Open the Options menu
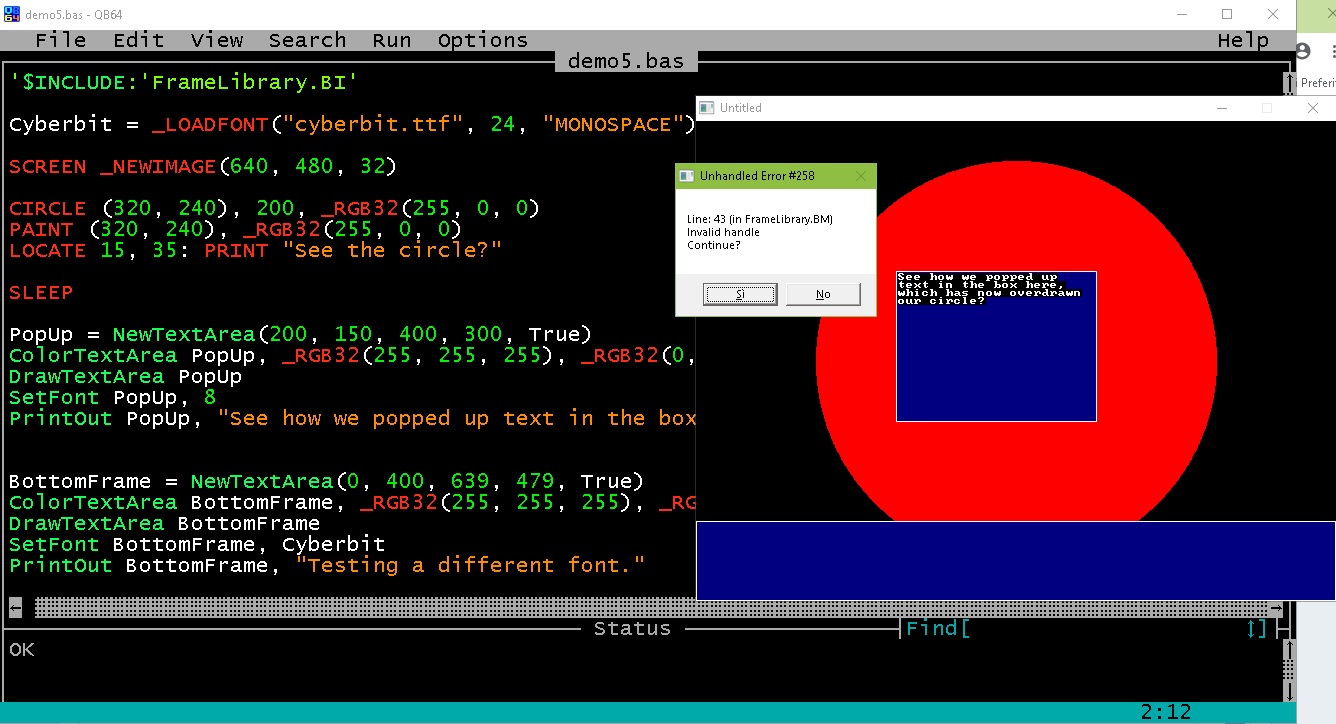 pyautogui.click(x=482, y=40)
